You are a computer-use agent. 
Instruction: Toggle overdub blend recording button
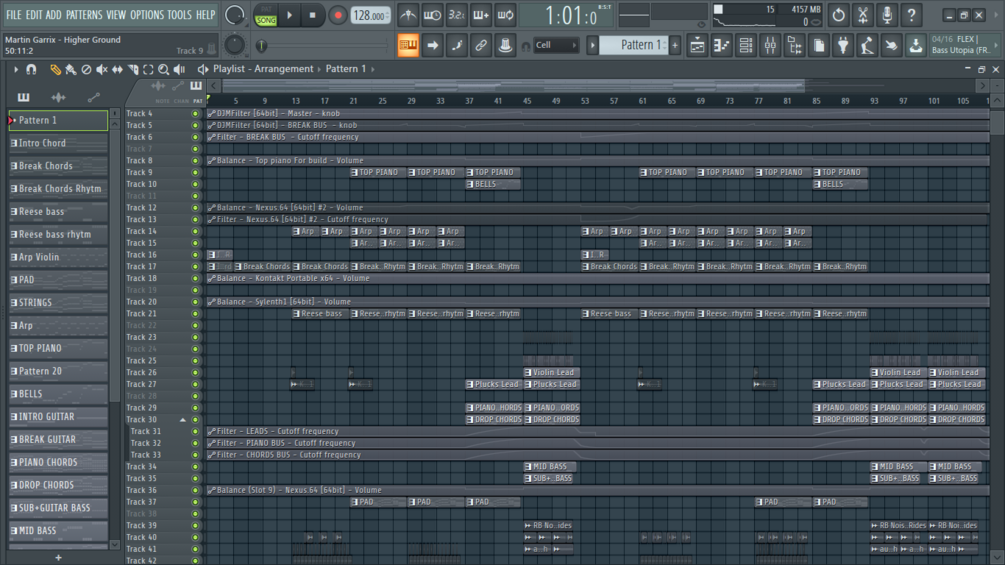[x=481, y=15]
